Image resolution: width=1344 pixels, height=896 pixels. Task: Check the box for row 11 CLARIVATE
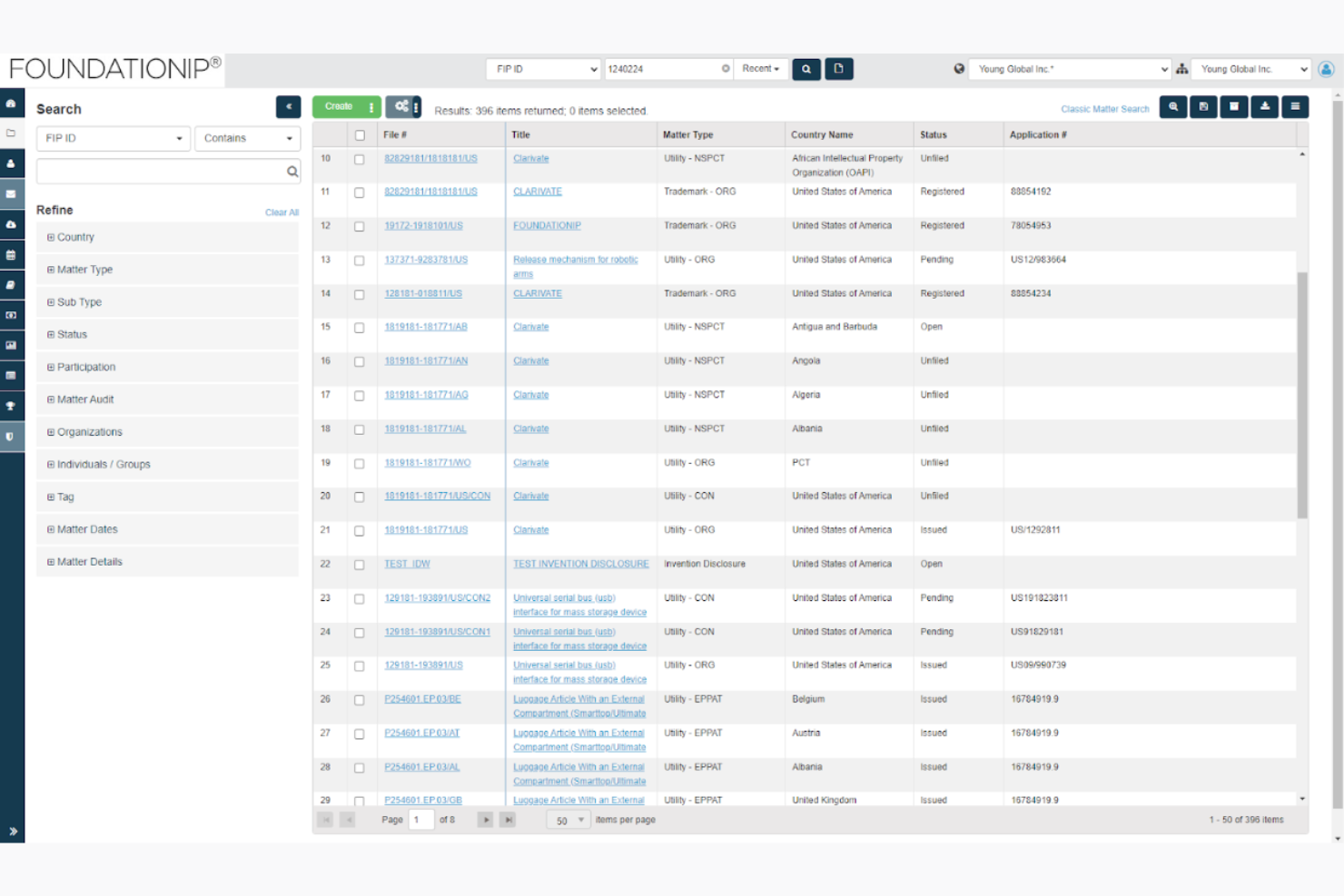tap(360, 193)
